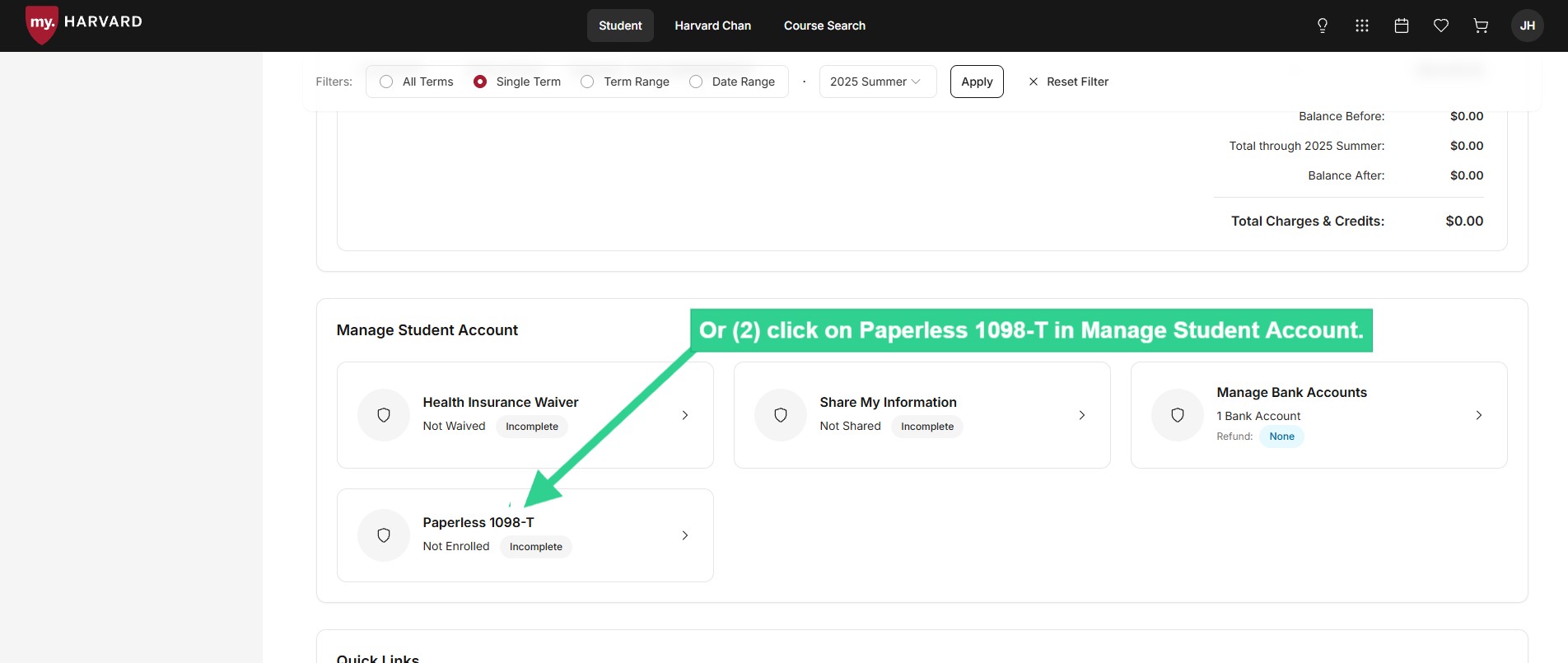Click the X icon beside Reset Filter
Viewport: 1568px width, 663px height.
(x=1034, y=82)
